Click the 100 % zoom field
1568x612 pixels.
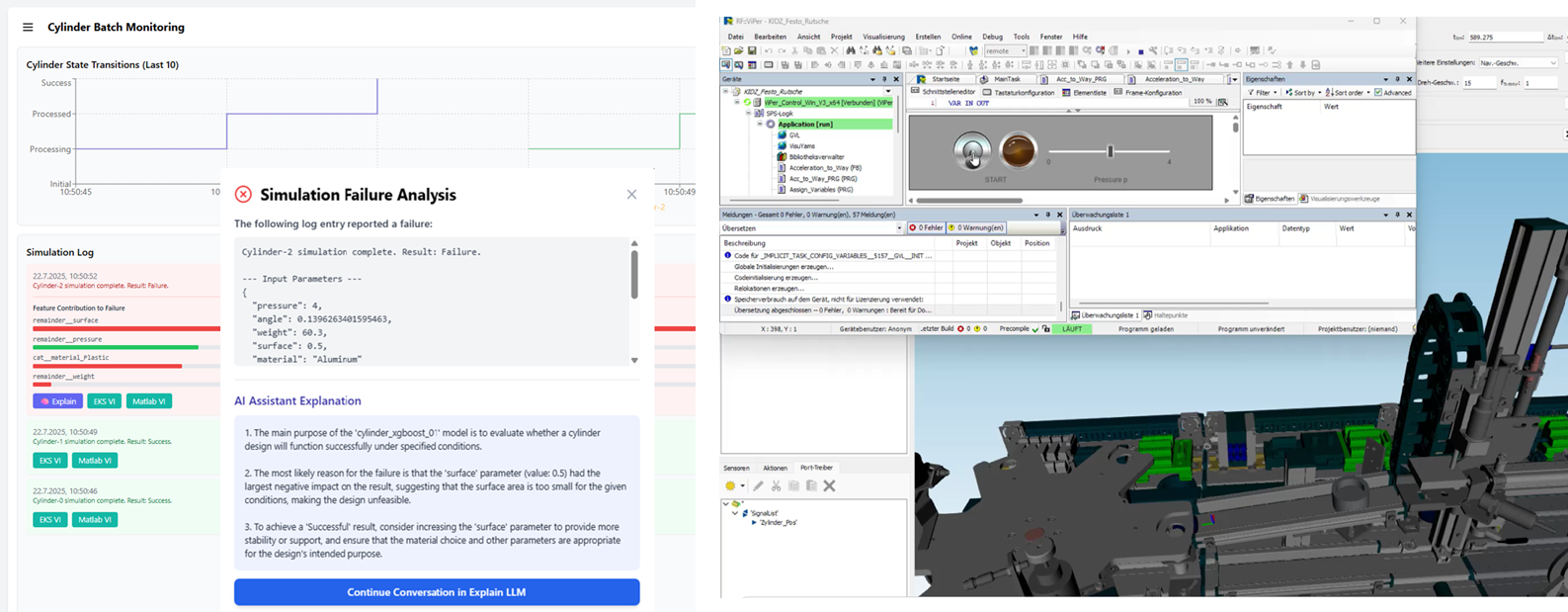coord(1201,102)
